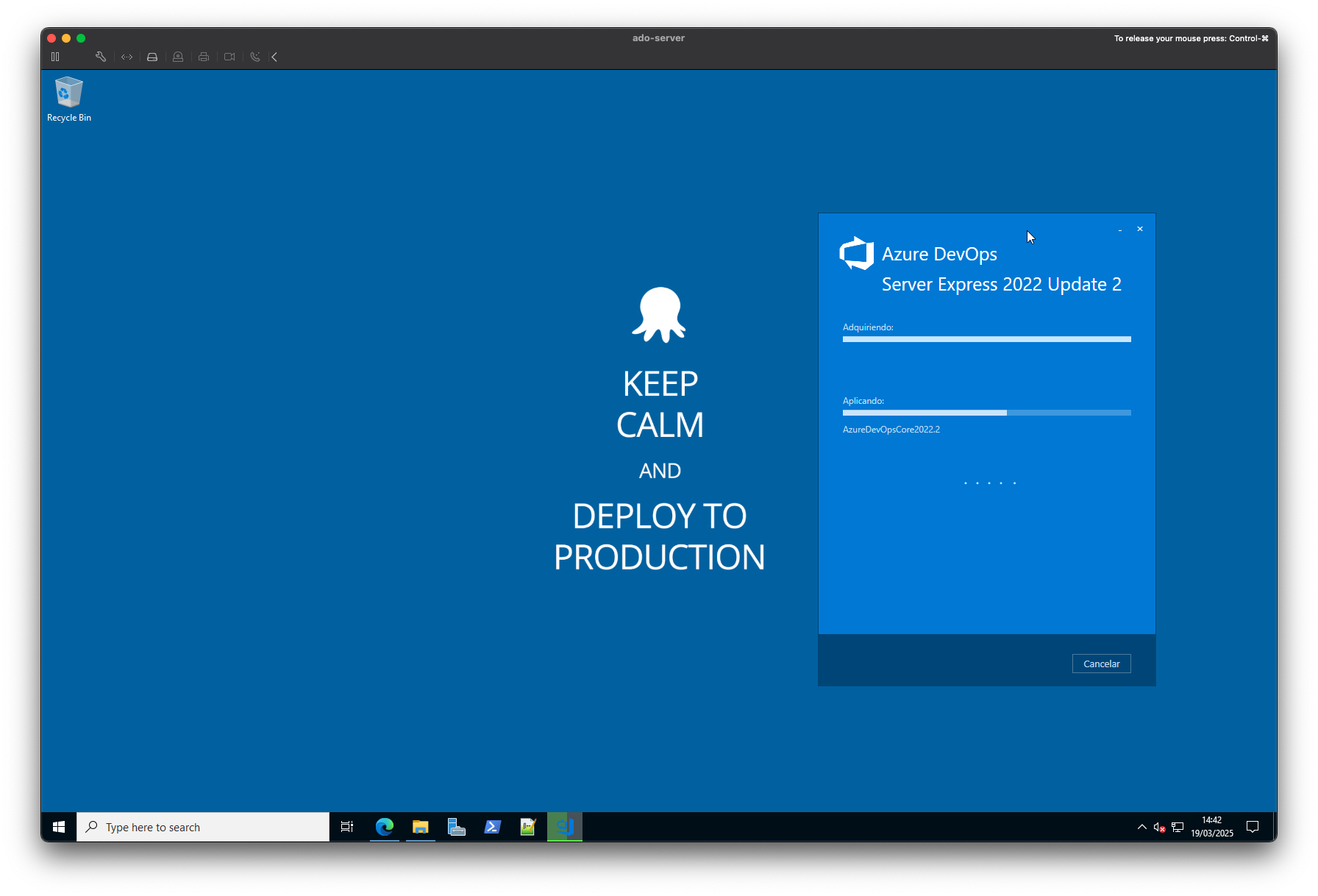The width and height of the screenshot is (1318, 896).
Task: Click the virtual printer icon in toolbar
Action: (x=204, y=57)
